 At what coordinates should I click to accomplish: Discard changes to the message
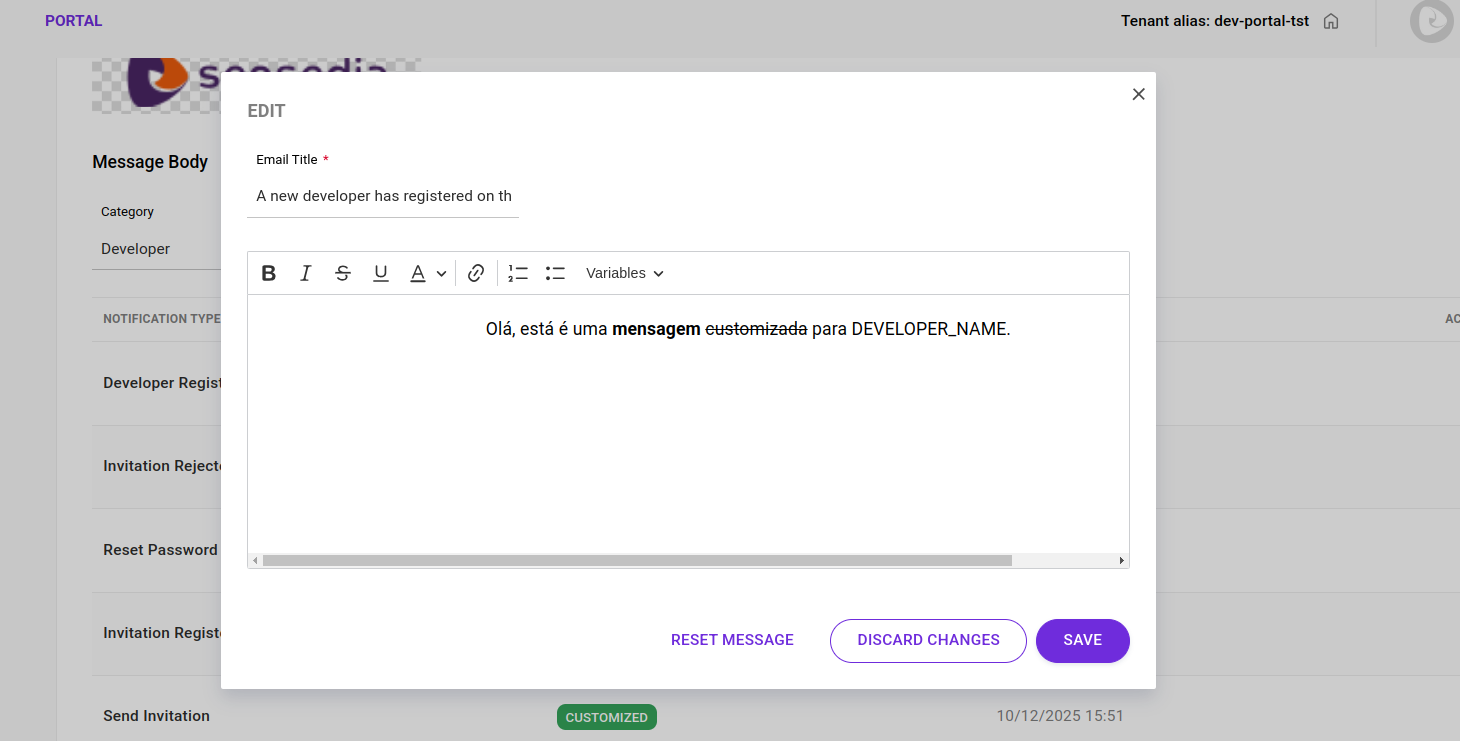[x=927, y=640]
